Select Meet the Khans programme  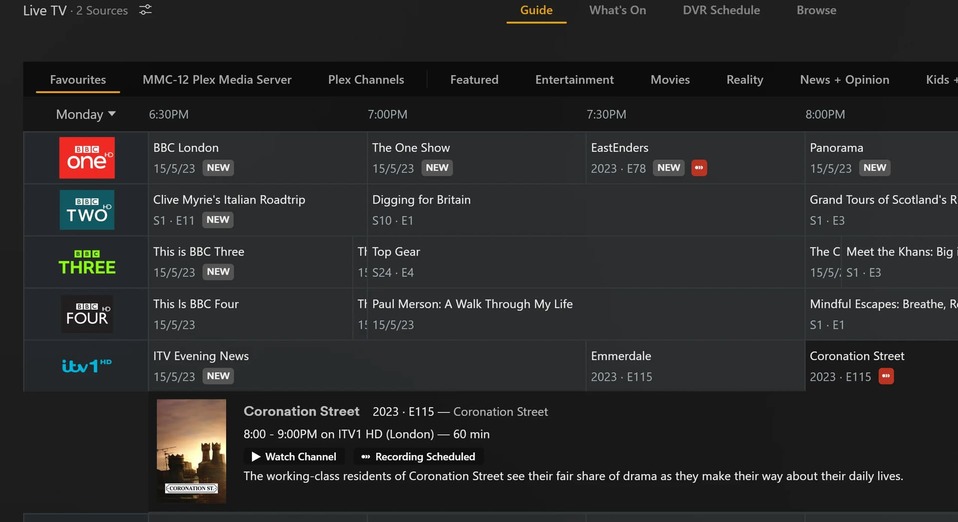pyautogui.click(x=900, y=262)
